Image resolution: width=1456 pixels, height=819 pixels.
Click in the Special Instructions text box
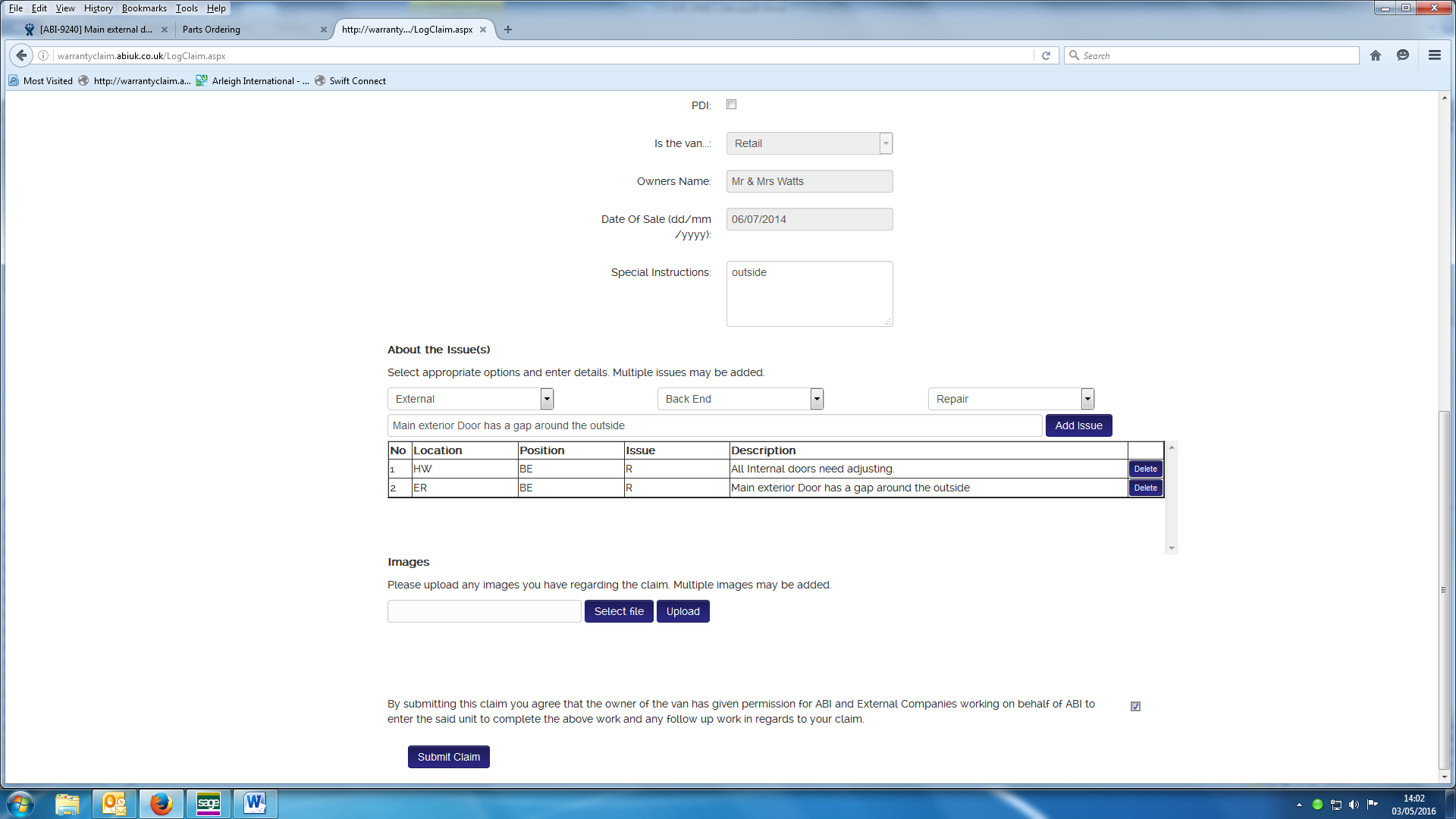tap(809, 294)
